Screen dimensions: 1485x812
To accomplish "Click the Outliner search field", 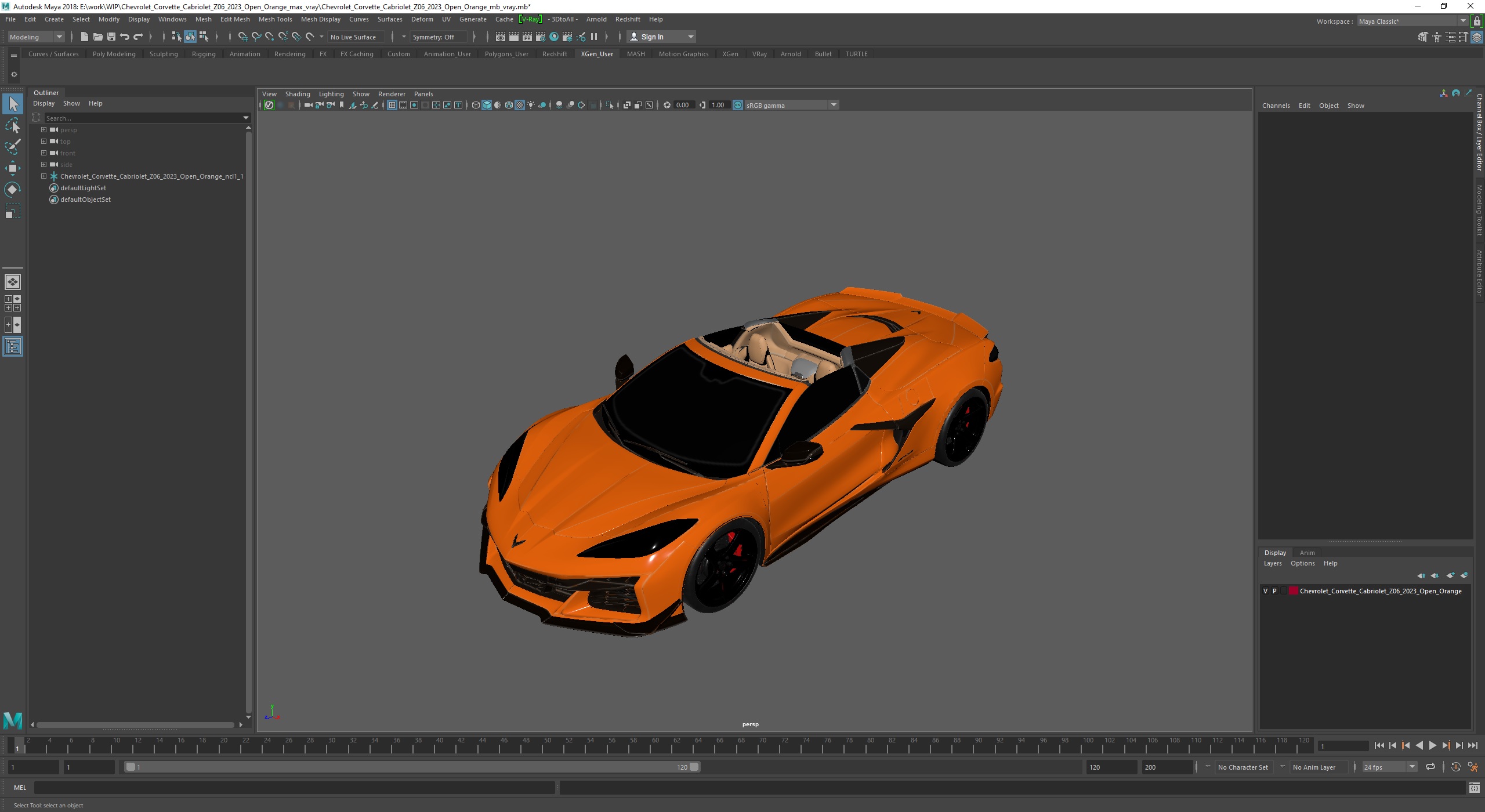I will 144,118.
